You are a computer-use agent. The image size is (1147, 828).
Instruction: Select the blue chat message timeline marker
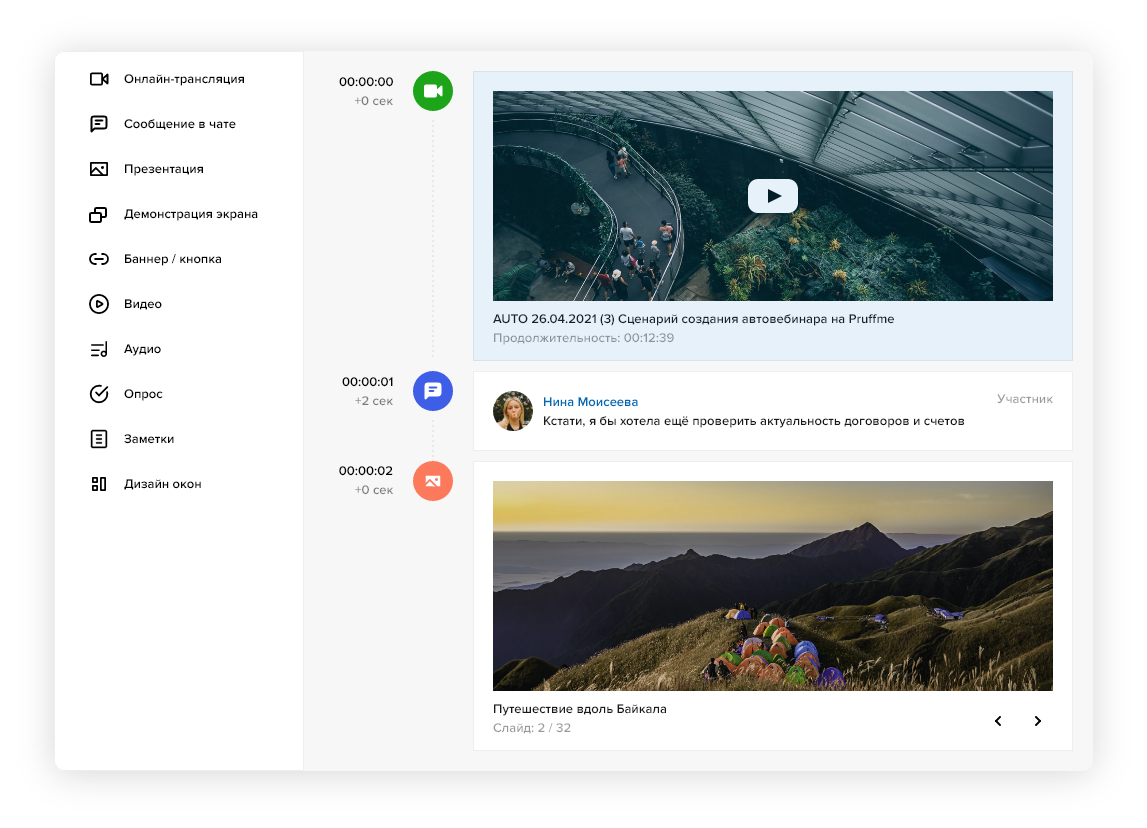[432, 391]
